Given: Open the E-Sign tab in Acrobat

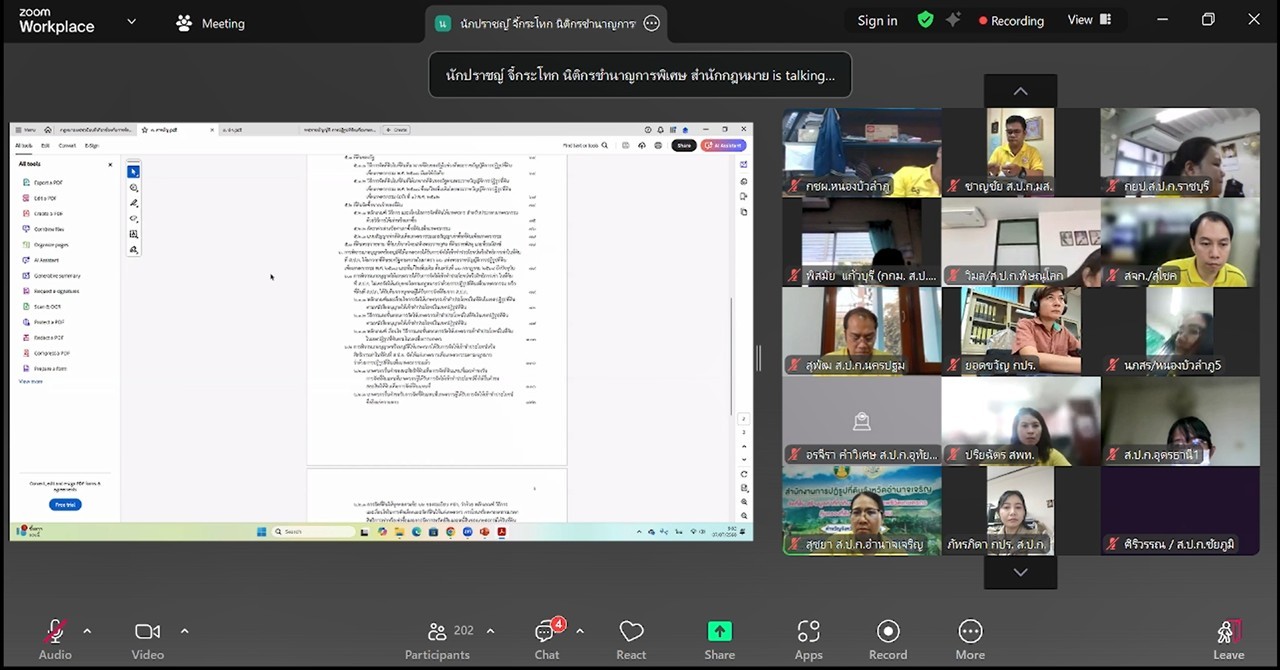Looking at the screenshot, I should pyautogui.click(x=91, y=146).
